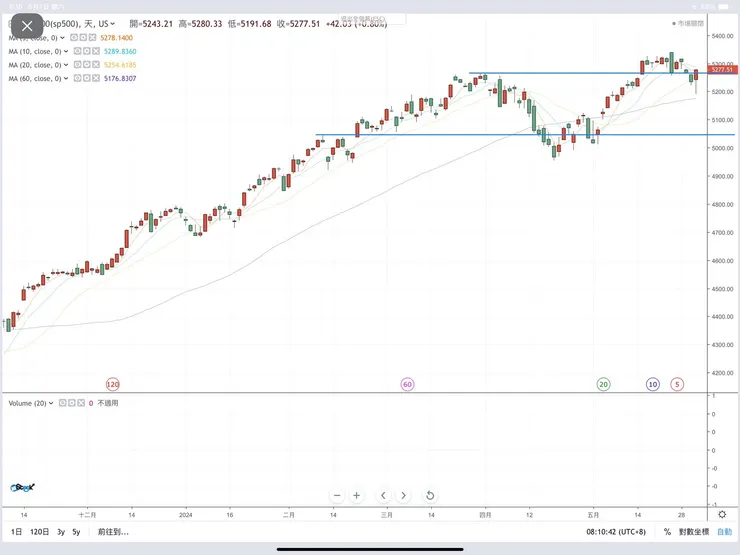Select the 1日 timeframe
740x555 pixels.
click(x=17, y=532)
